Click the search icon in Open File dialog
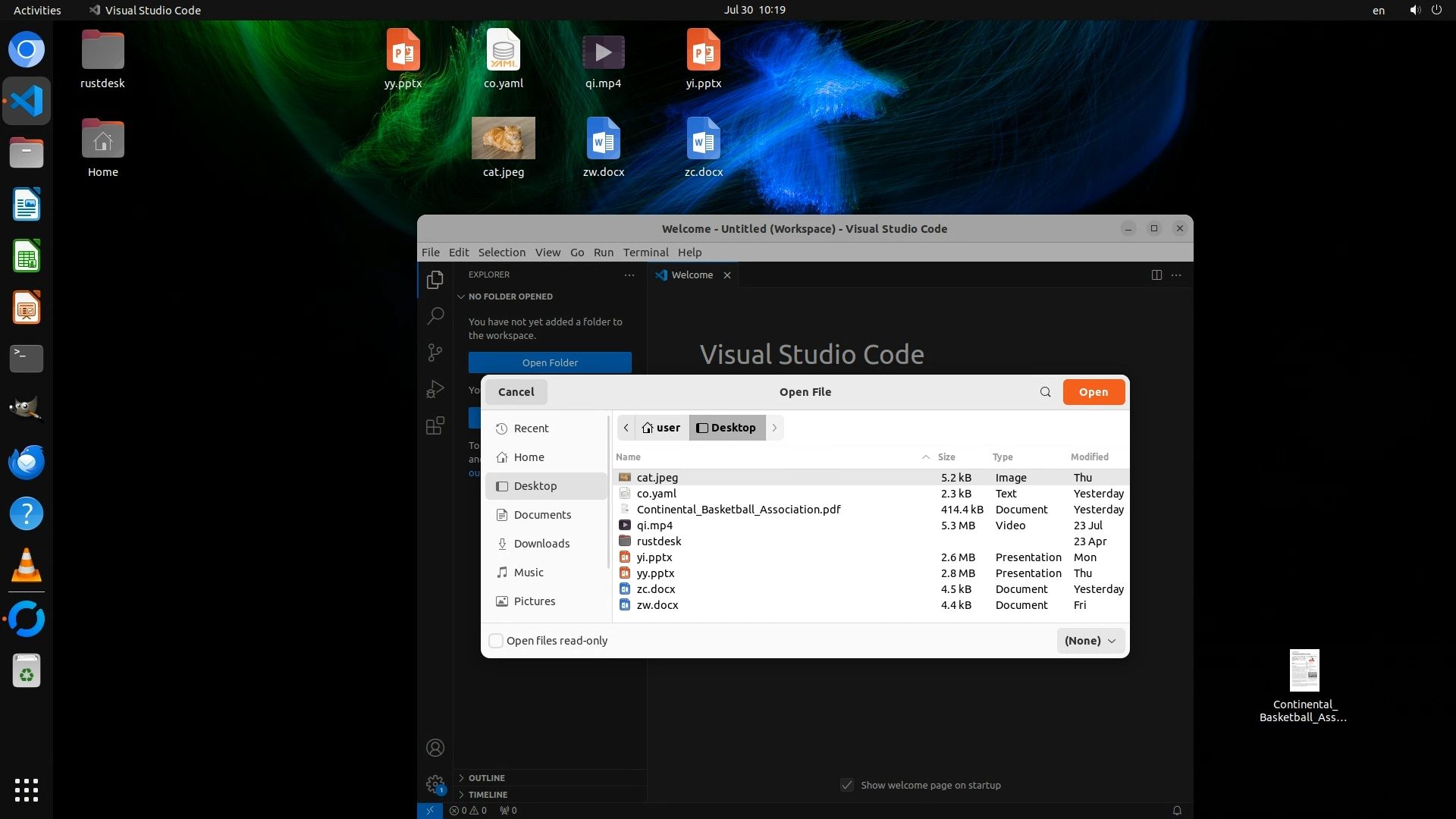Image resolution: width=1456 pixels, height=819 pixels. (x=1045, y=392)
